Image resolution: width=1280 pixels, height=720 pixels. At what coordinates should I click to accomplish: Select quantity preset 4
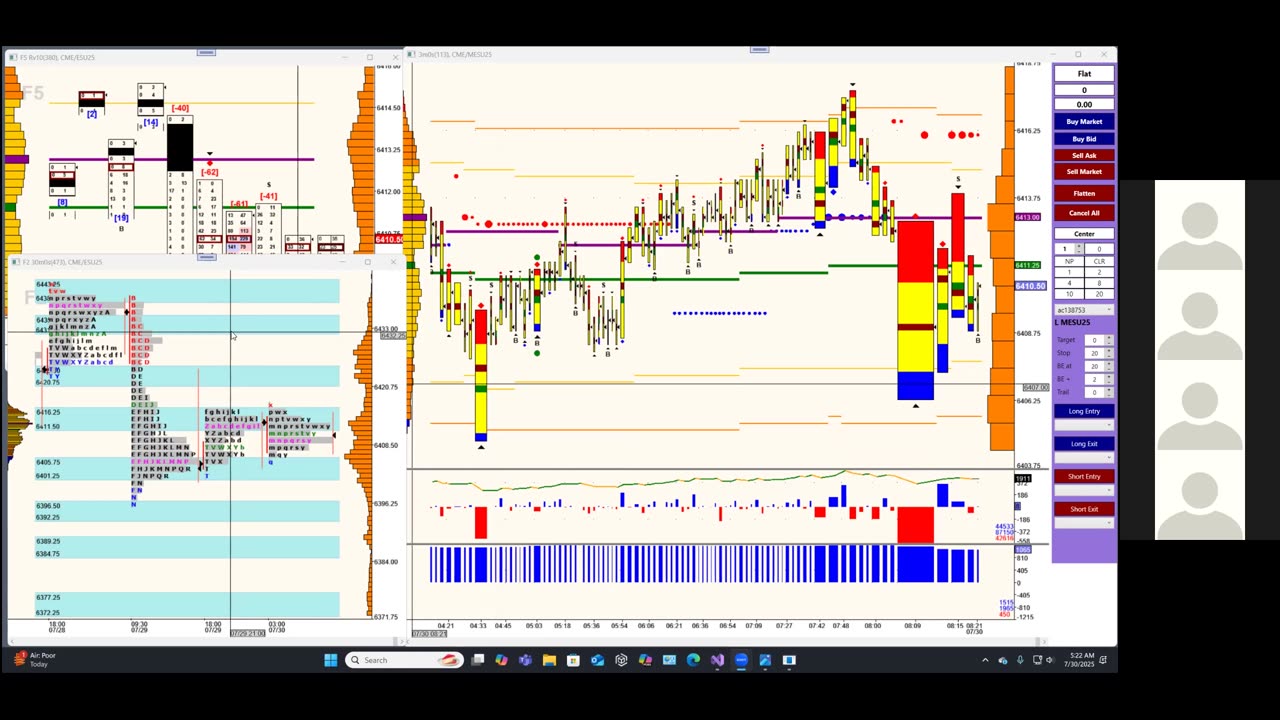1069,283
